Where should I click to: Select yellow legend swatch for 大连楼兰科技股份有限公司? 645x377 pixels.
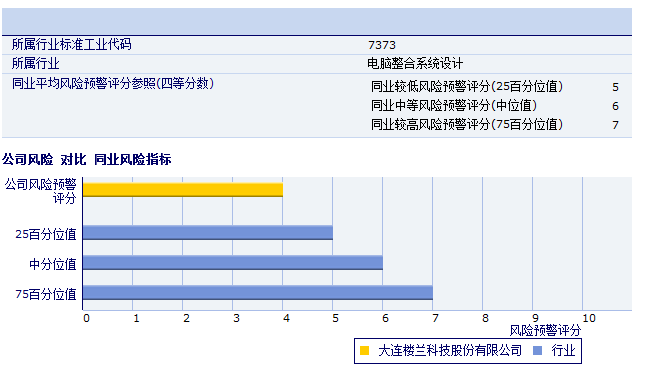pyautogui.click(x=364, y=351)
